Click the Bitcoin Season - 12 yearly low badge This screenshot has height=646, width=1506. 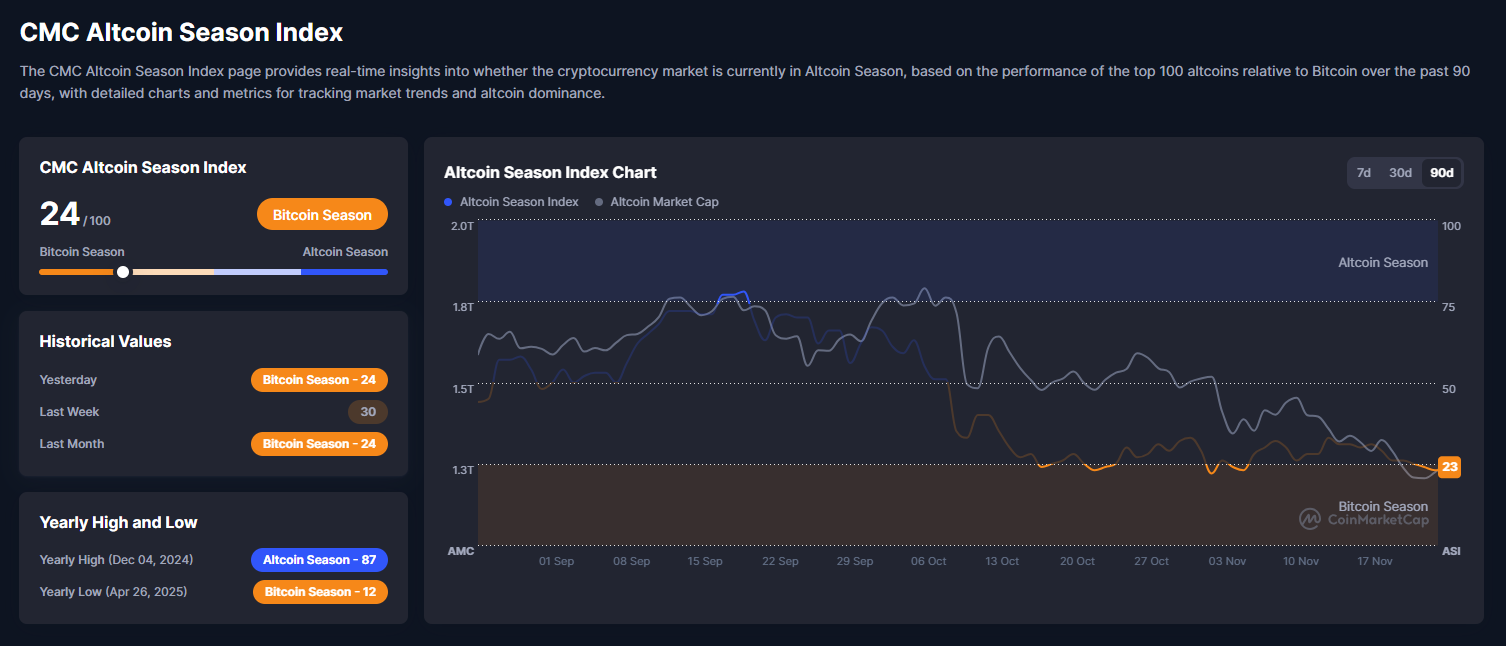[x=320, y=592]
